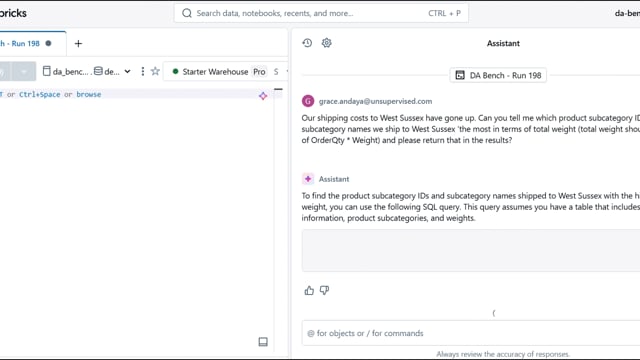Expand the catalog schema dropdown chevron
This screenshot has height=360, width=640.
(x=127, y=71)
